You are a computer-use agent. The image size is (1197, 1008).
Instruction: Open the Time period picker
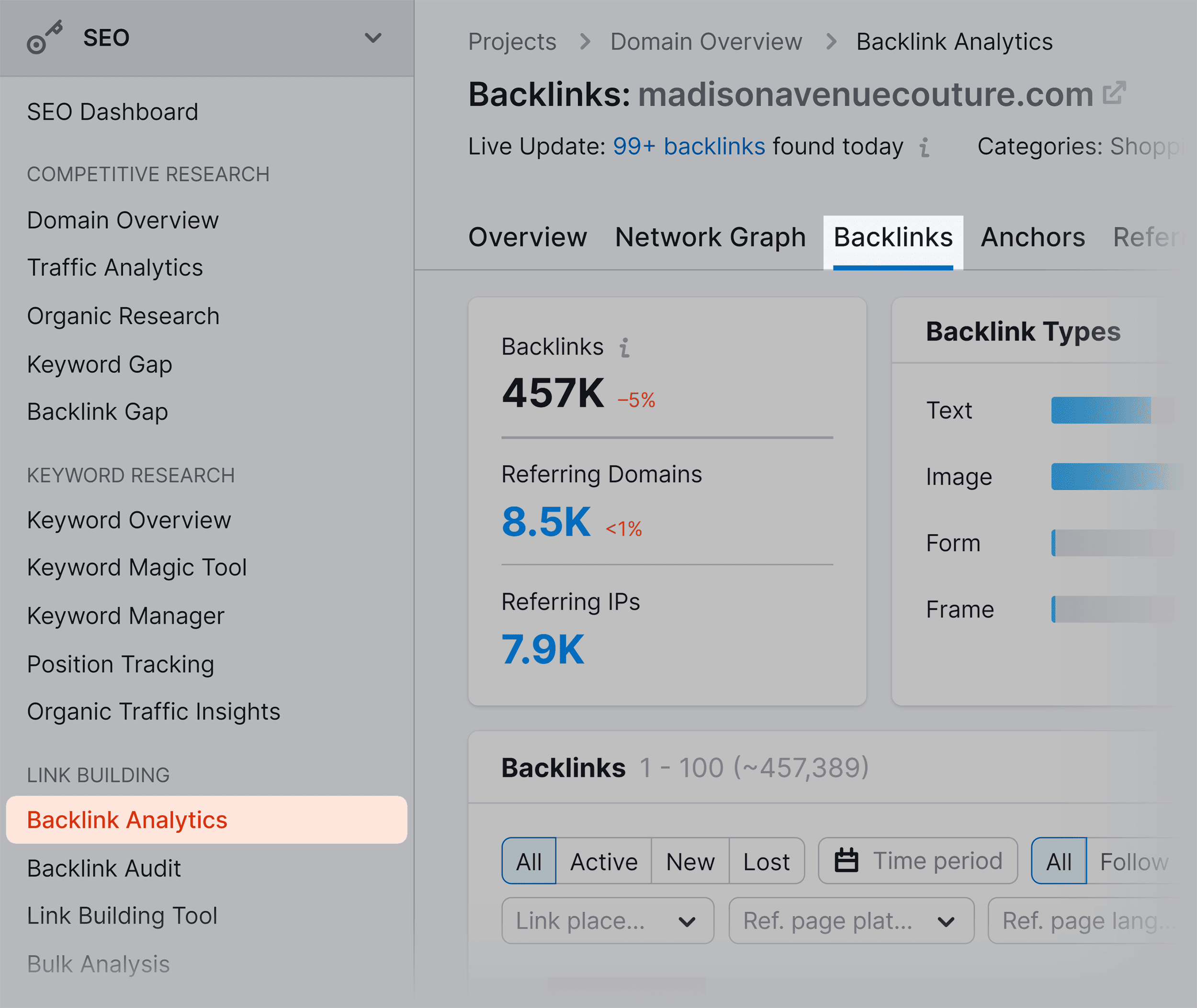coord(917,861)
